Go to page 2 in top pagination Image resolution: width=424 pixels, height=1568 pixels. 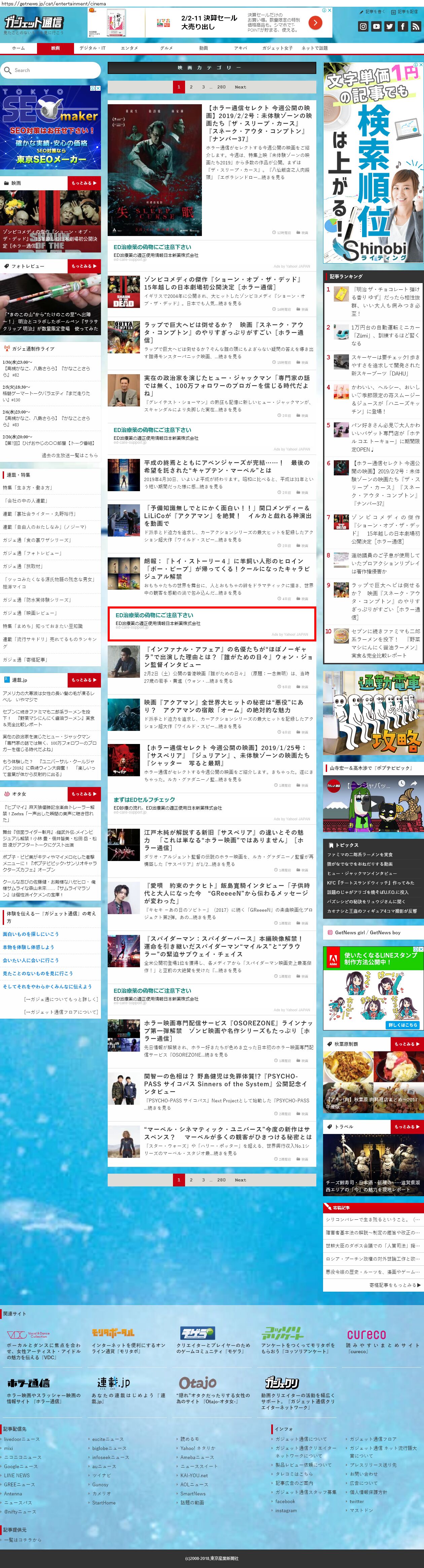191,87
